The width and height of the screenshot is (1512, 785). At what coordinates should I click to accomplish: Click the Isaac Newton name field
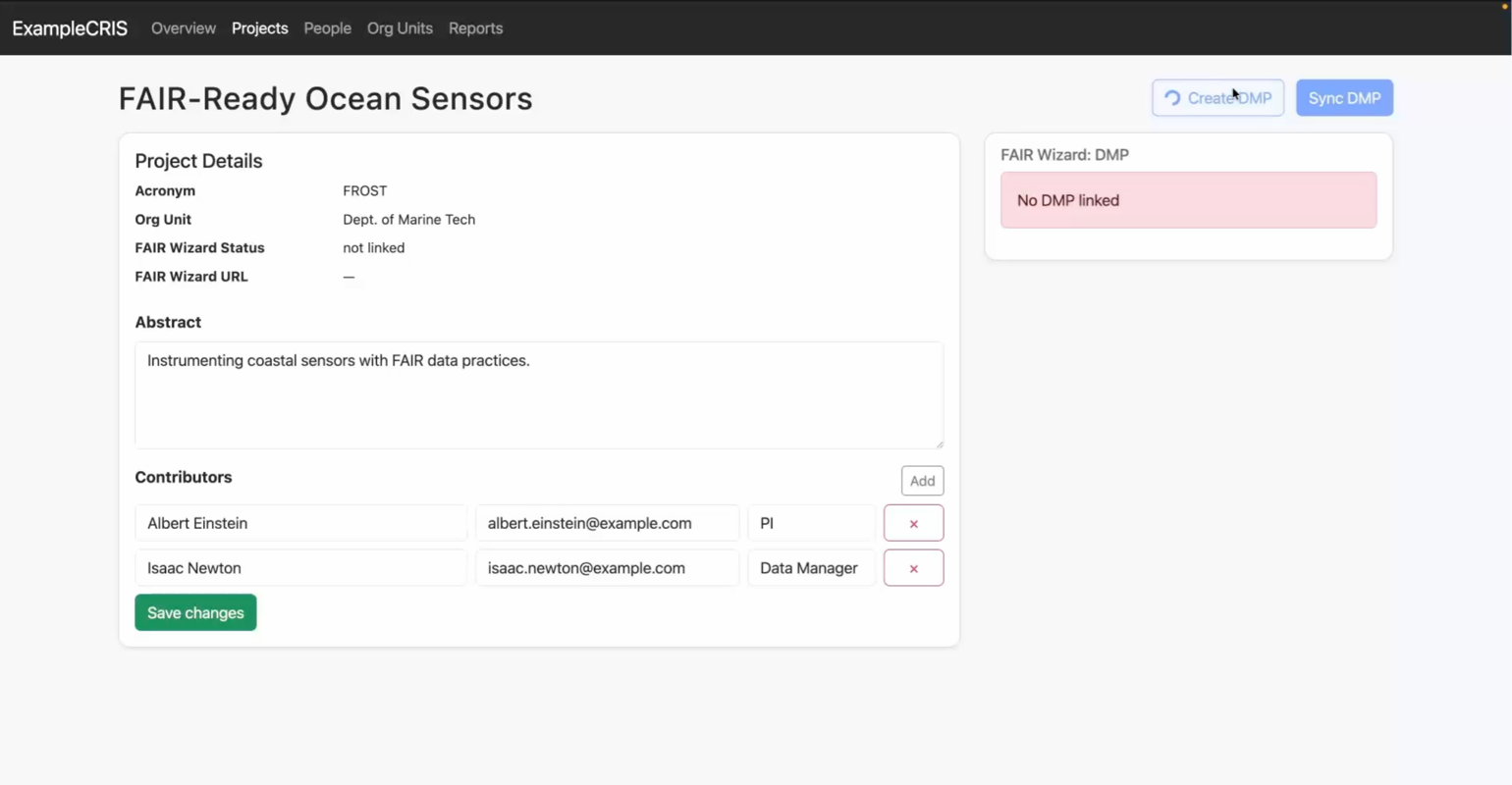pos(300,568)
